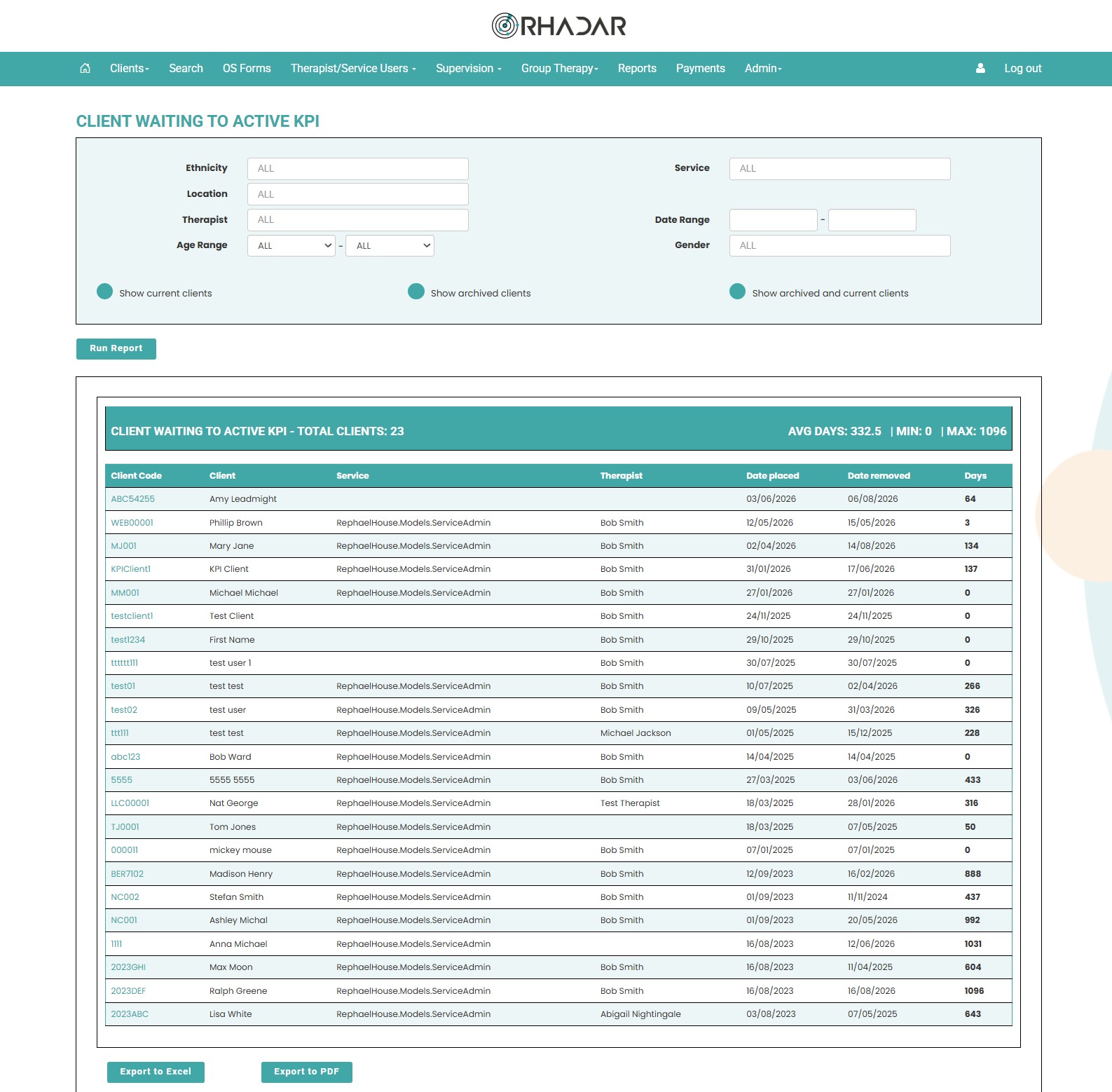Click the Date Range start field
Viewport: 1112px width, 1092px height.
point(774,220)
